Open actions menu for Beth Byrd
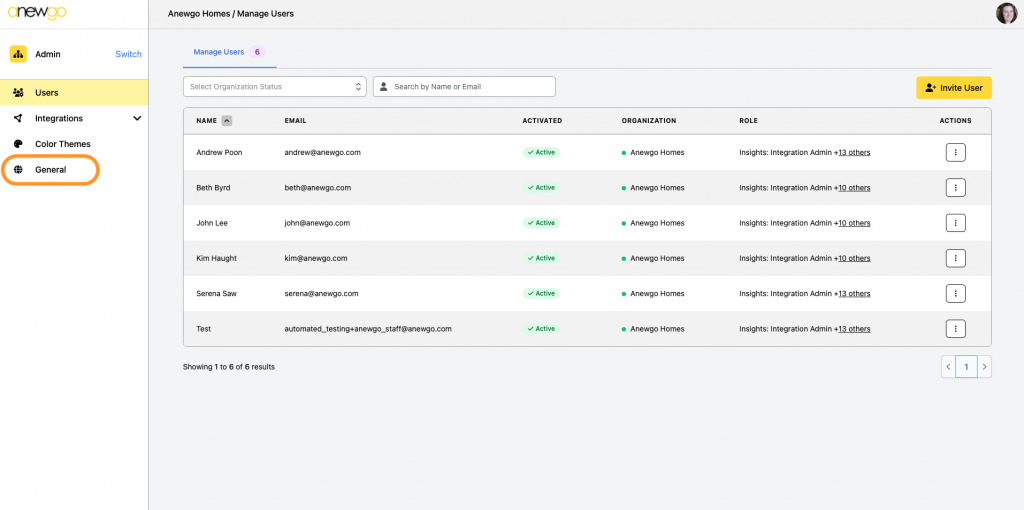The height and width of the screenshot is (510, 1024). (x=955, y=187)
